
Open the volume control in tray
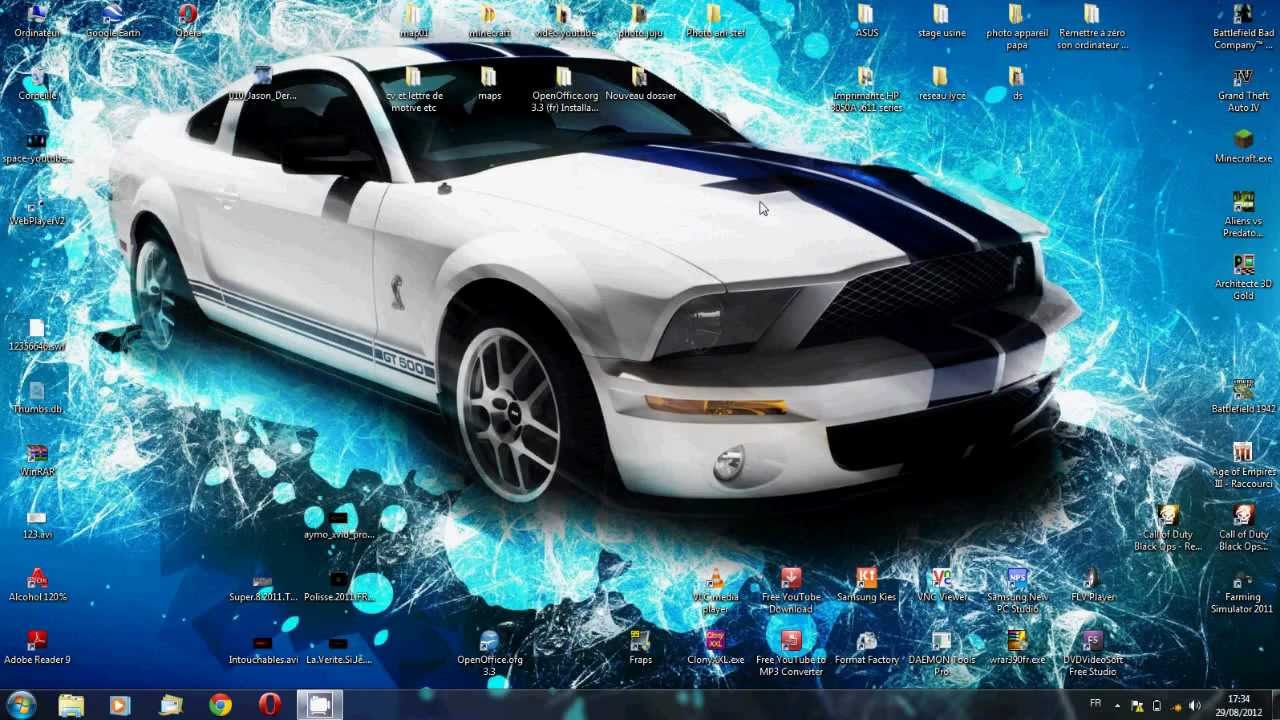pos(1194,706)
